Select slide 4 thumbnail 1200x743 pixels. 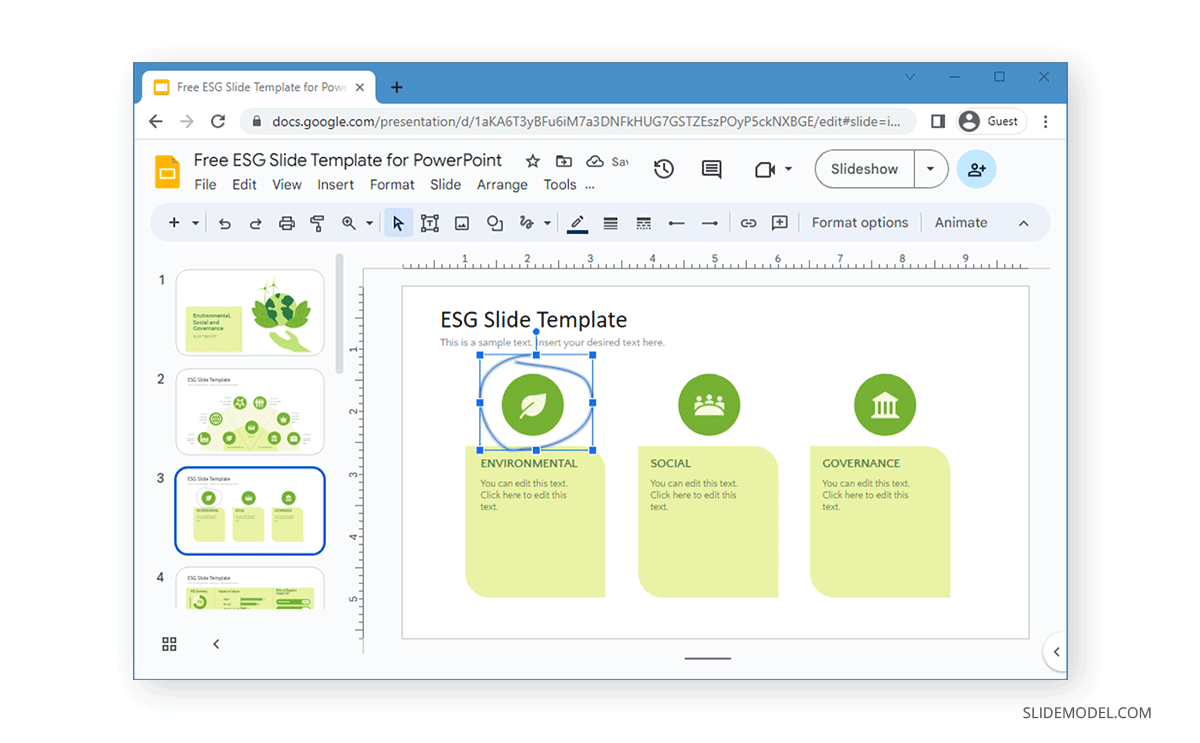250,588
